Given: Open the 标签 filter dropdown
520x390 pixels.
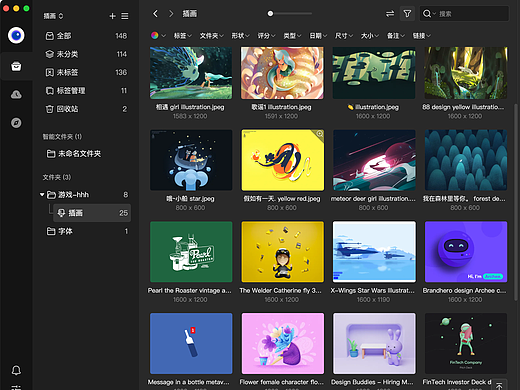Looking at the screenshot, I should pos(183,35).
